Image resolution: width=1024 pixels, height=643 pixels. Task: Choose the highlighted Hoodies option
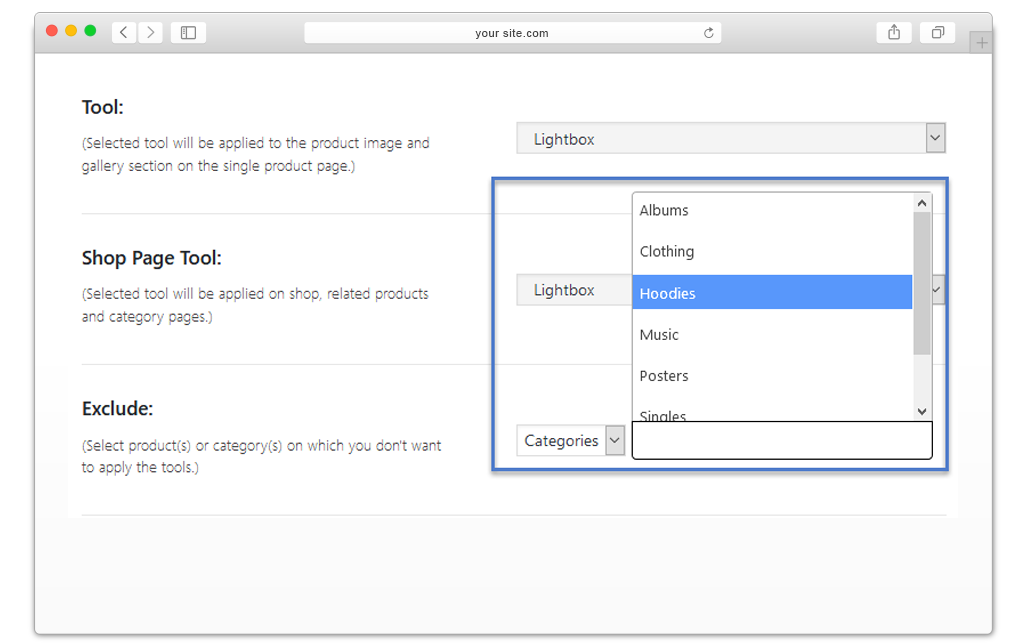pos(772,292)
